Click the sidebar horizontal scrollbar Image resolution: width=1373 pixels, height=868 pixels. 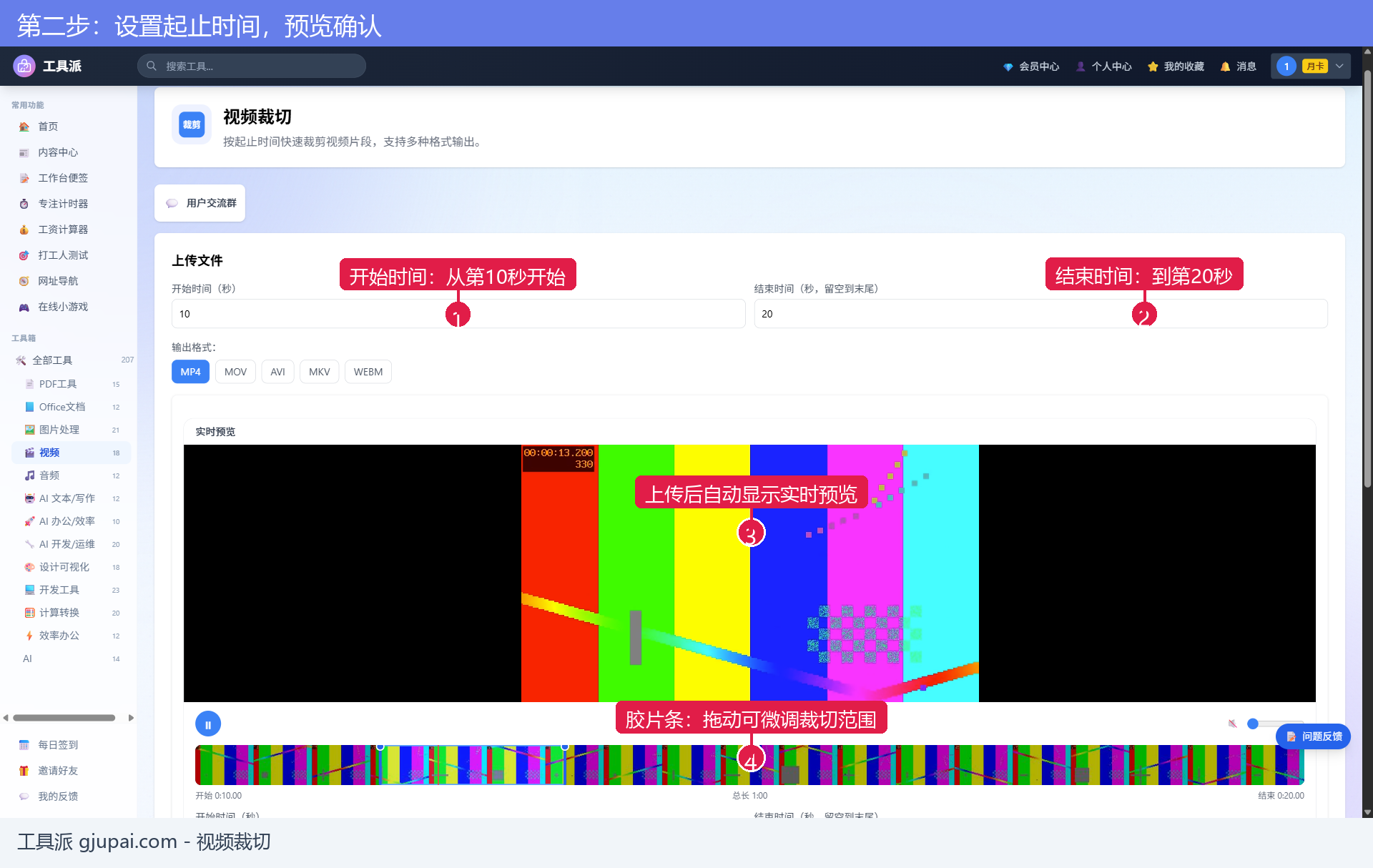tap(64, 718)
